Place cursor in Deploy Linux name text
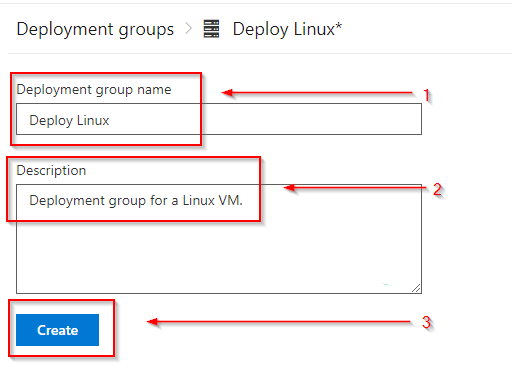The height and width of the screenshot is (374, 512). pyautogui.click(x=69, y=120)
